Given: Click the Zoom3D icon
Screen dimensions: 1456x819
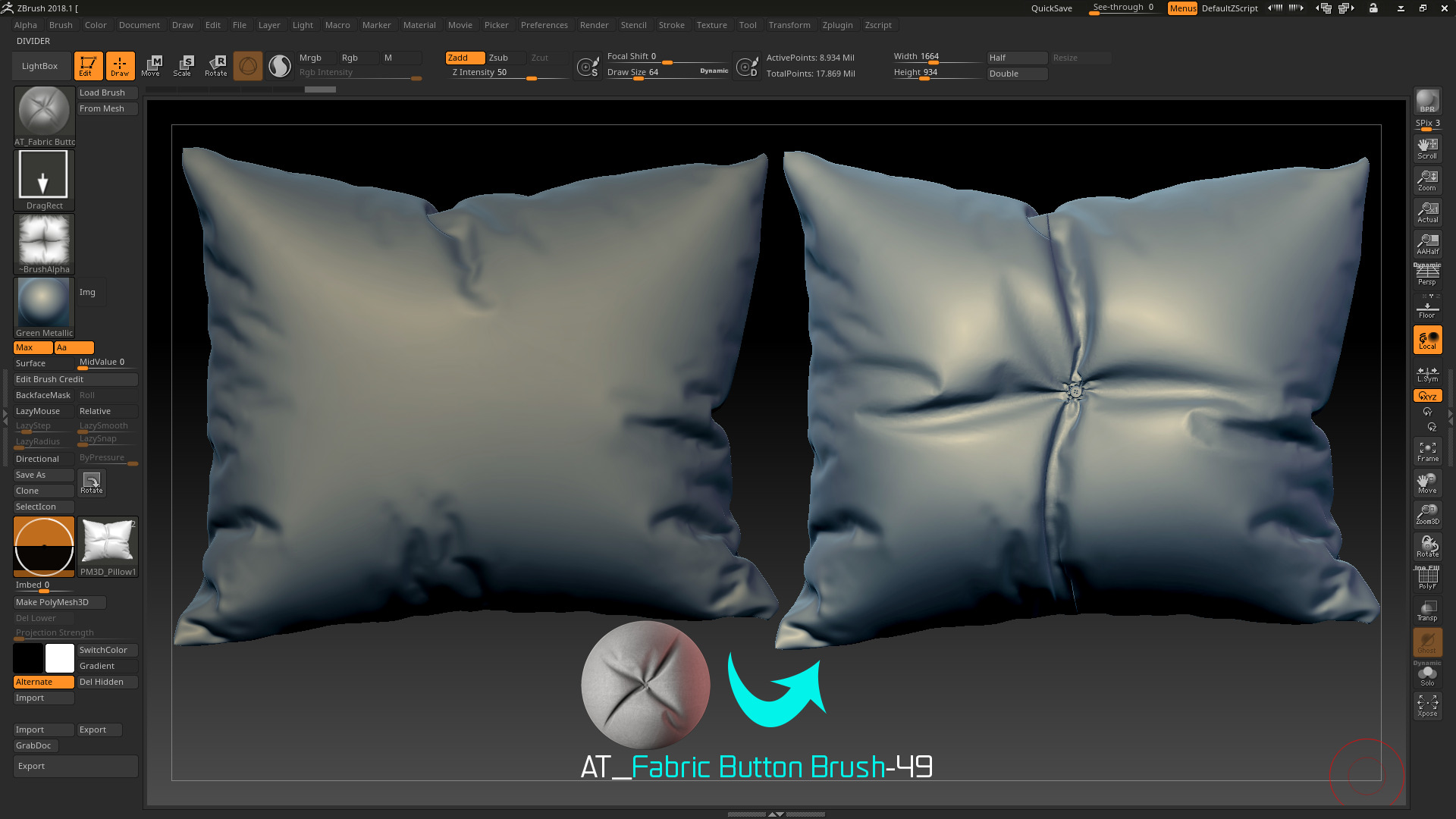Looking at the screenshot, I should pos(1427,515).
